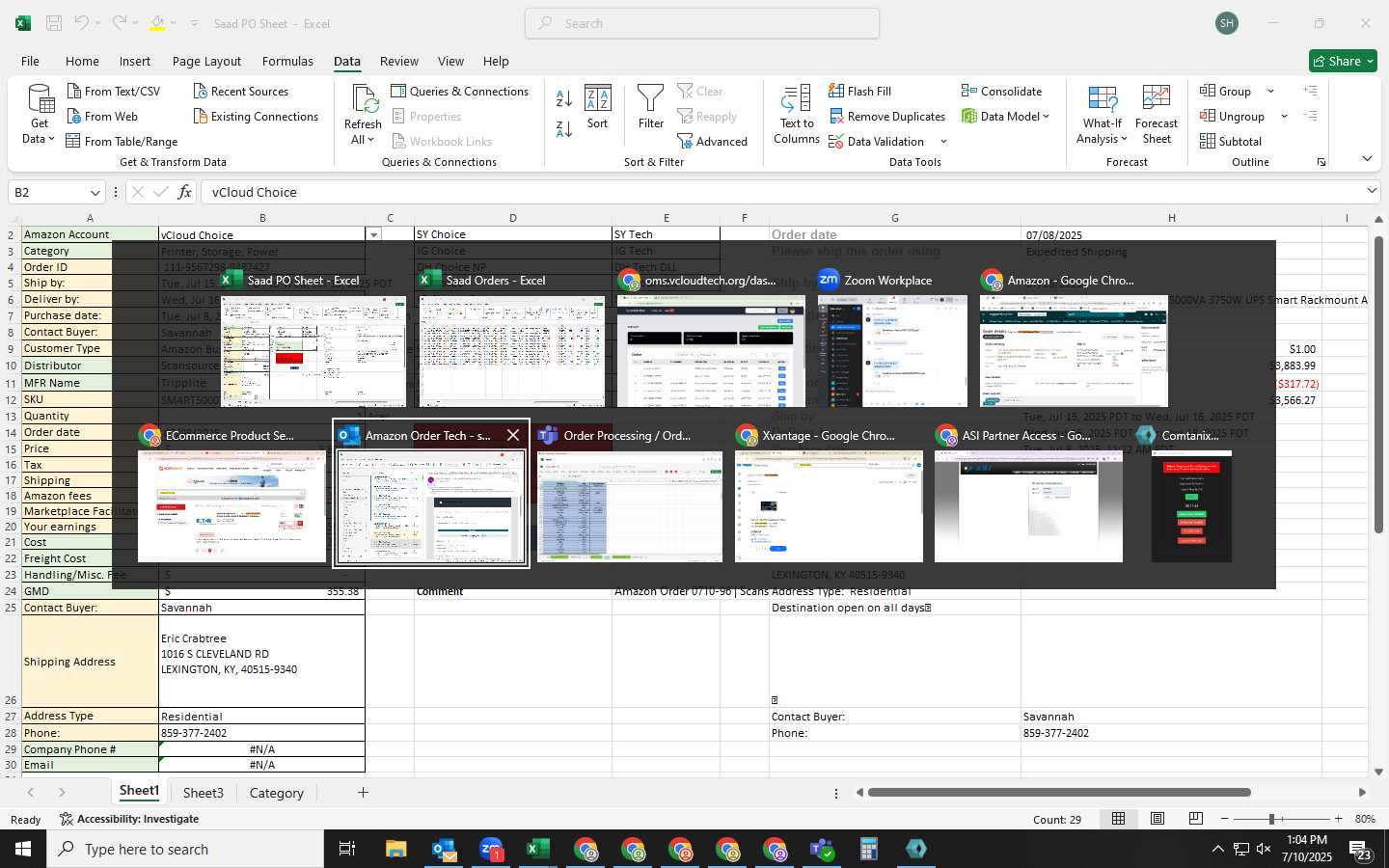
Task: Click Consolidate
Action: click(x=1001, y=91)
